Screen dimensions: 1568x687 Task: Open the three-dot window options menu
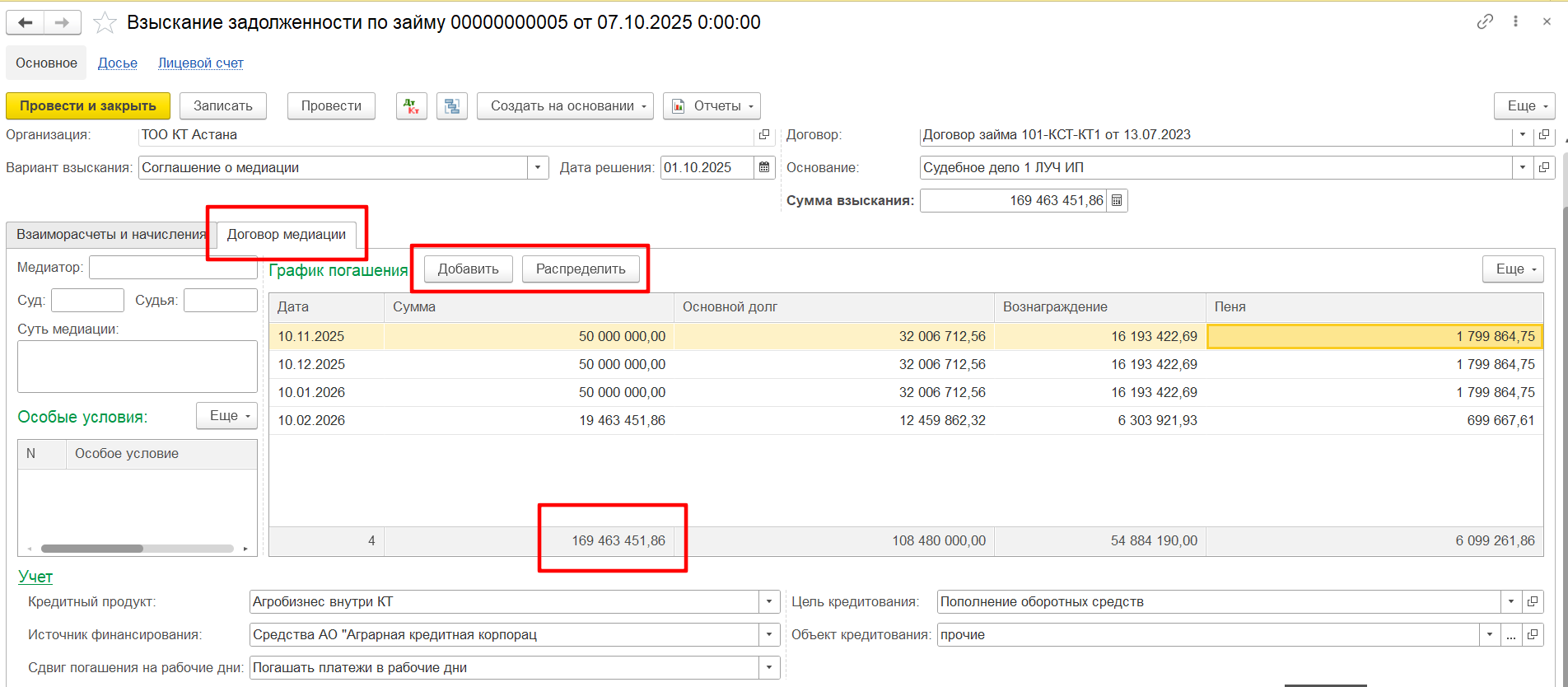tap(1515, 22)
